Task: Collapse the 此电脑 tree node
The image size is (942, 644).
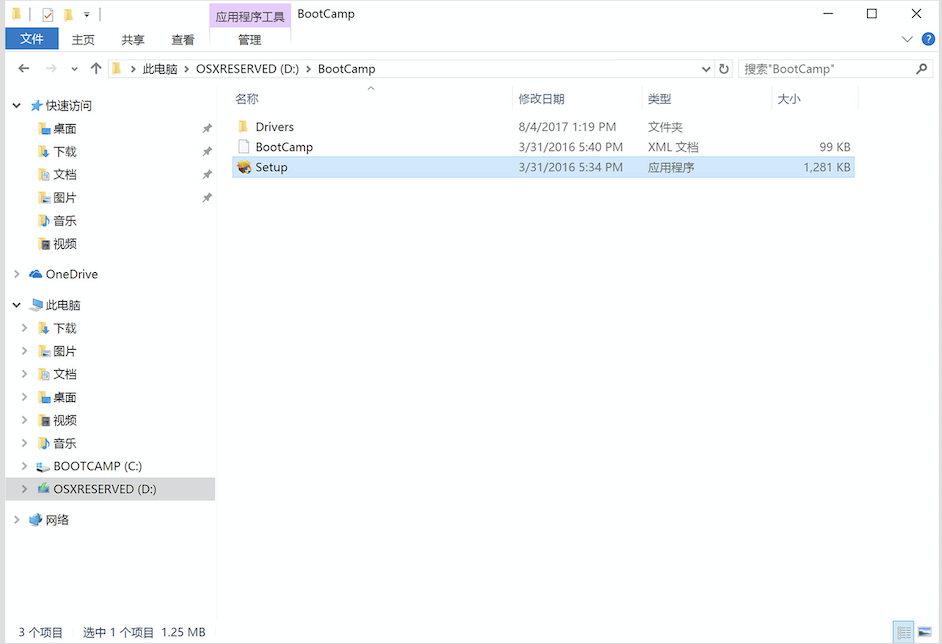Action: point(17,305)
